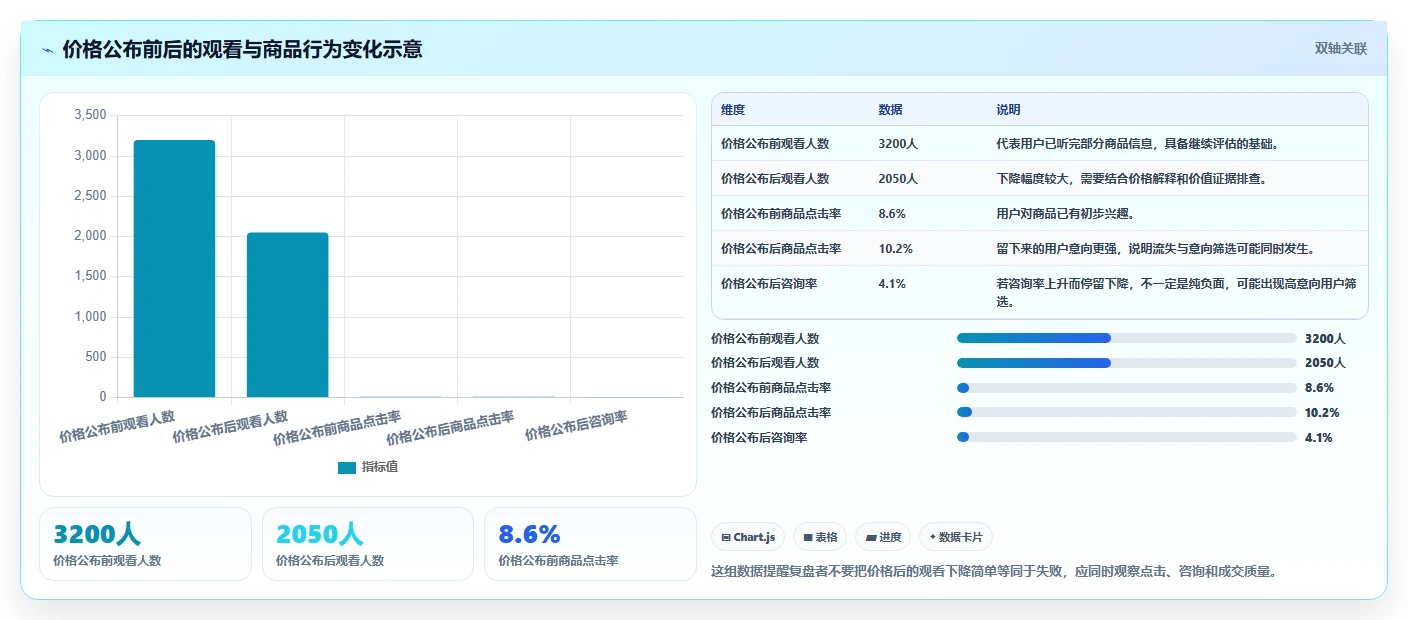Screen dimensions: 1408x620
Task: Click the description starting 留下来的用户意向更强
Action: coord(1155,248)
